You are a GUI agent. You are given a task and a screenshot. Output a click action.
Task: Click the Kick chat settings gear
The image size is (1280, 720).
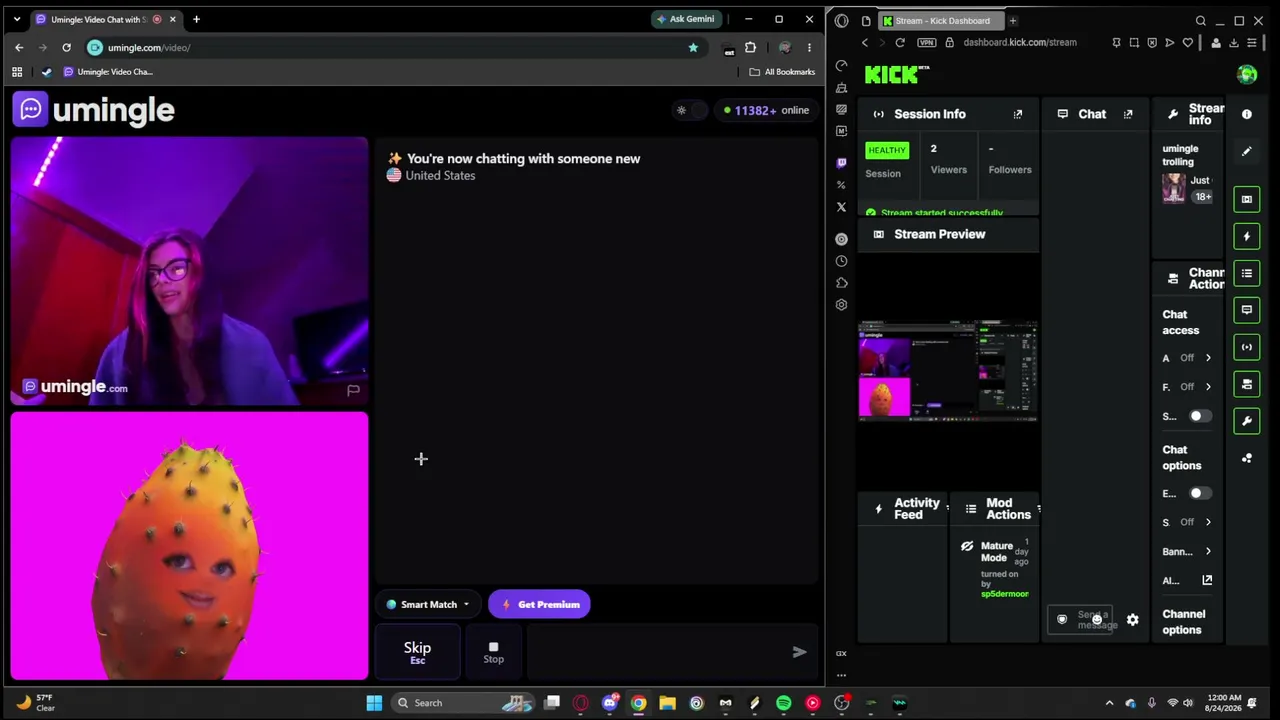[1132, 620]
